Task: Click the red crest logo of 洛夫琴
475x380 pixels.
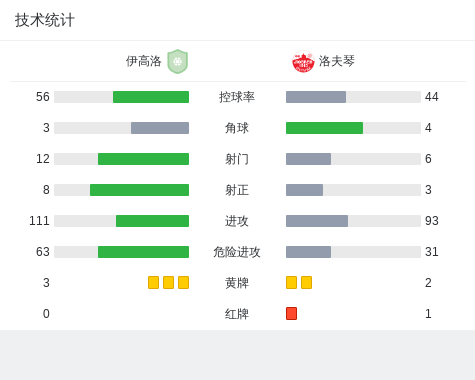Action: coord(303,61)
